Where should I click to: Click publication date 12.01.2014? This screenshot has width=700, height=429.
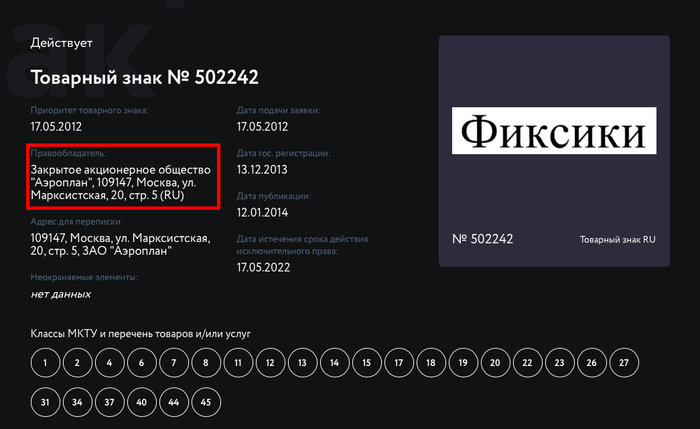262,212
